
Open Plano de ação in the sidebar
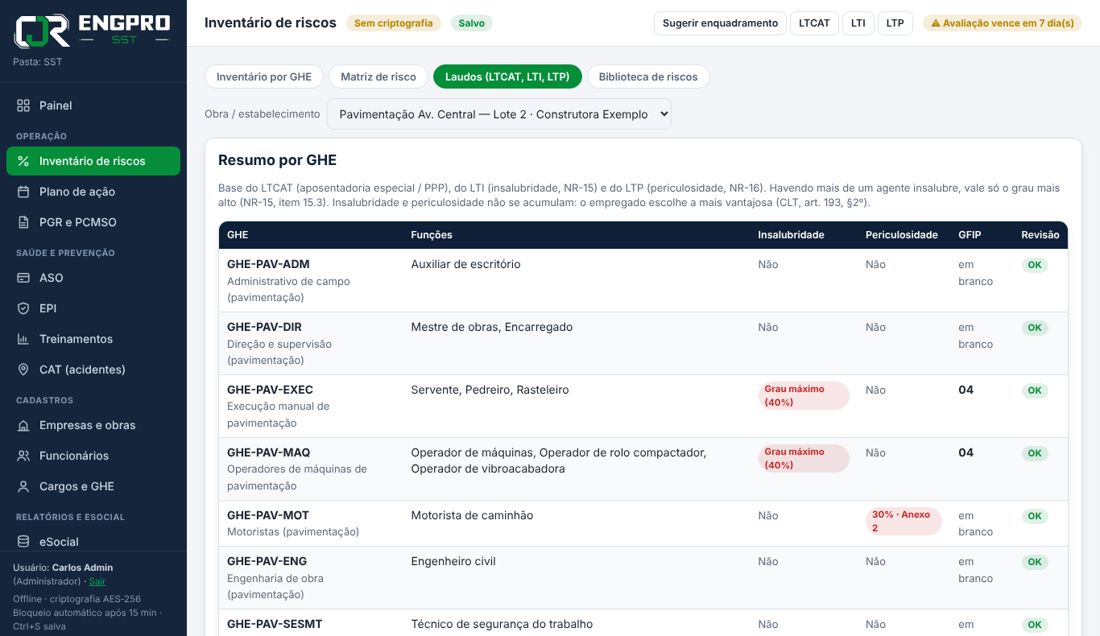tap(93, 191)
